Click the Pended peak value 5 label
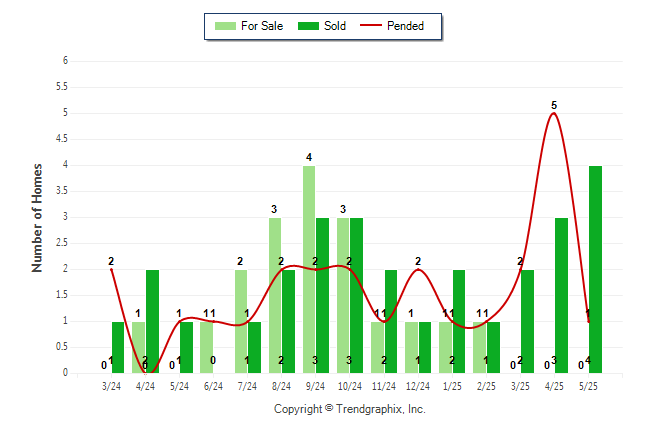This screenshot has width=646, height=434. coord(554,106)
